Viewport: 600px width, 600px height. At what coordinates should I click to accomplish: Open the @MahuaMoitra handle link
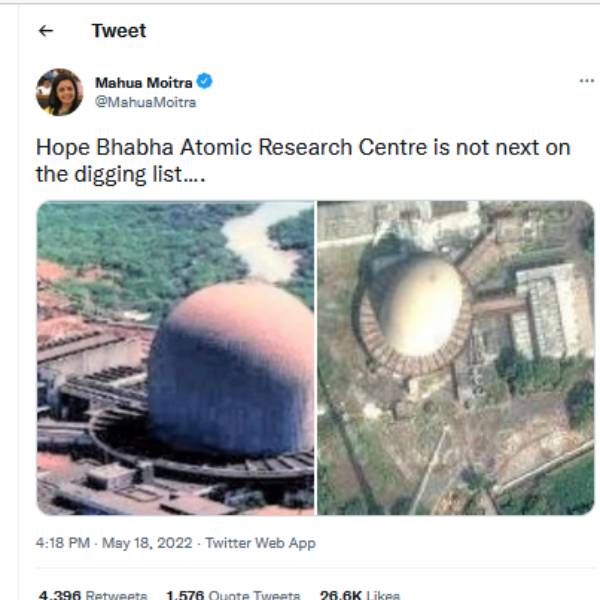[x=145, y=102]
